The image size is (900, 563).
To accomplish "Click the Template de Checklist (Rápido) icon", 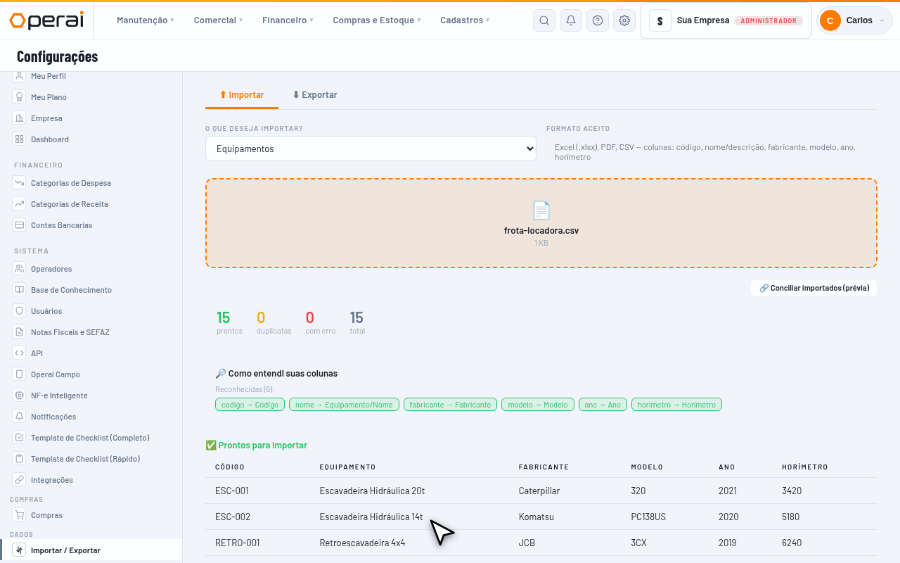I will click(19, 459).
